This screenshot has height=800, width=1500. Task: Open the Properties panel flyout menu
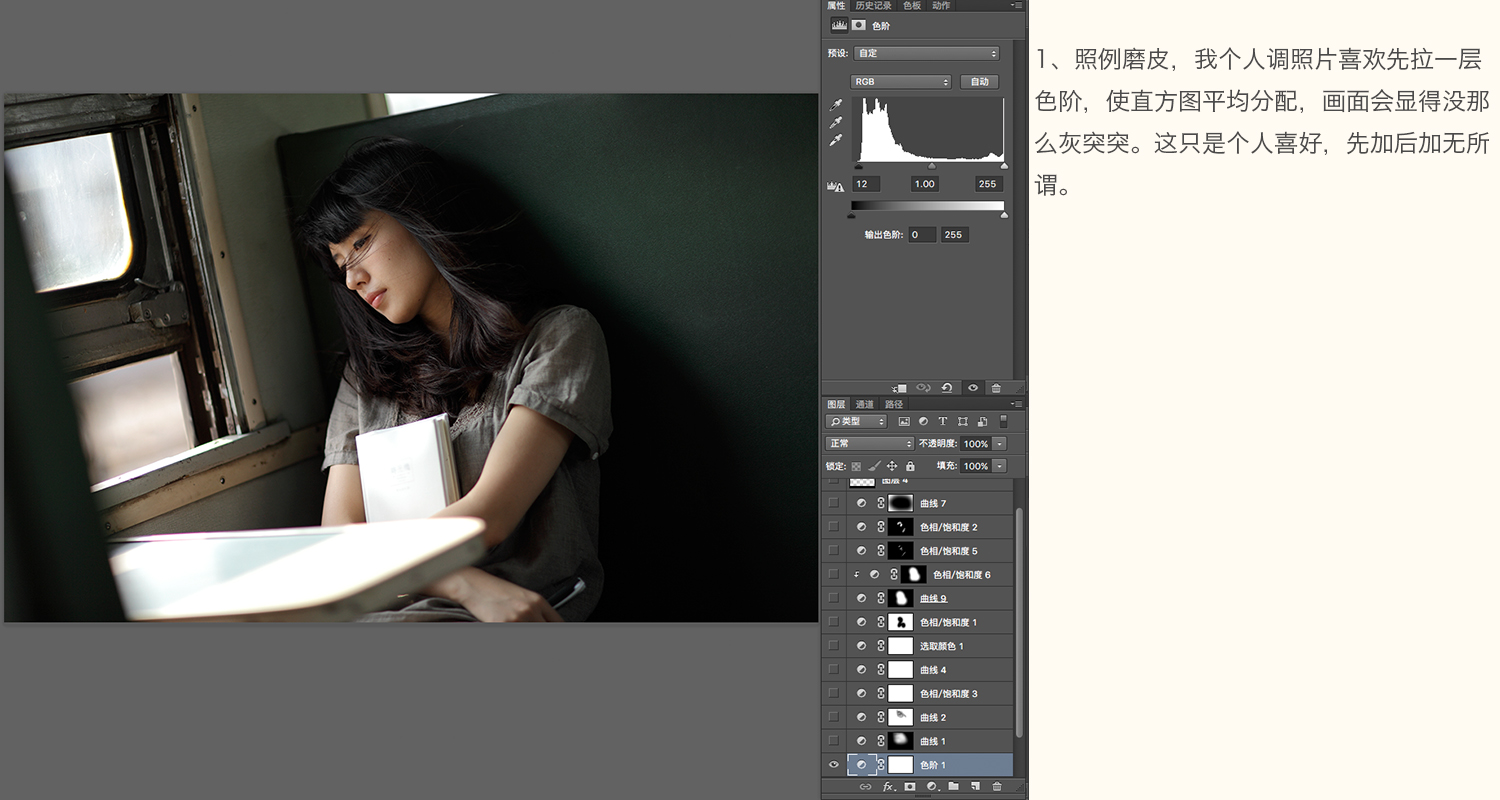[1017, 5]
